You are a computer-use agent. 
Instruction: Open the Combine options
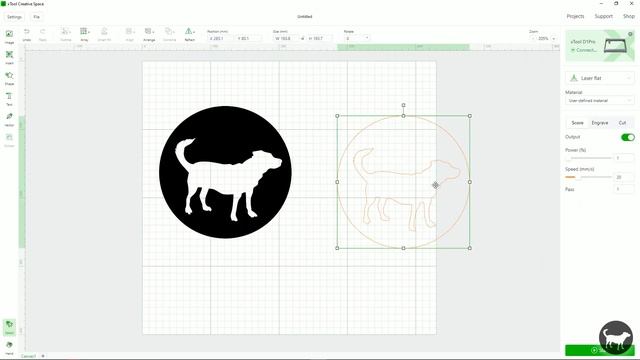click(169, 34)
